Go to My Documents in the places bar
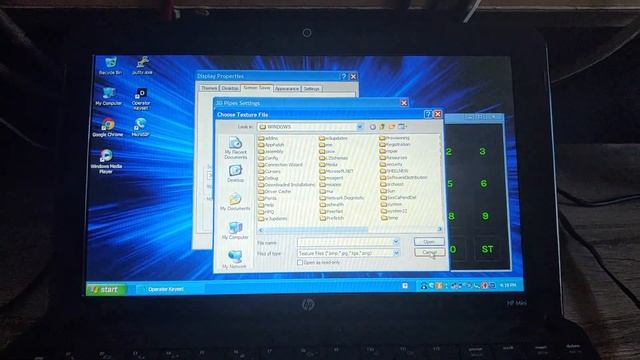The width and height of the screenshot is (640, 360). pyautogui.click(x=235, y=202)
